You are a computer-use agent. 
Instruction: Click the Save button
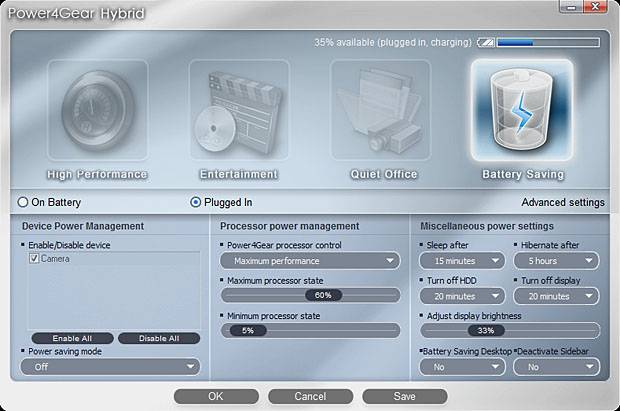(405, 396)
